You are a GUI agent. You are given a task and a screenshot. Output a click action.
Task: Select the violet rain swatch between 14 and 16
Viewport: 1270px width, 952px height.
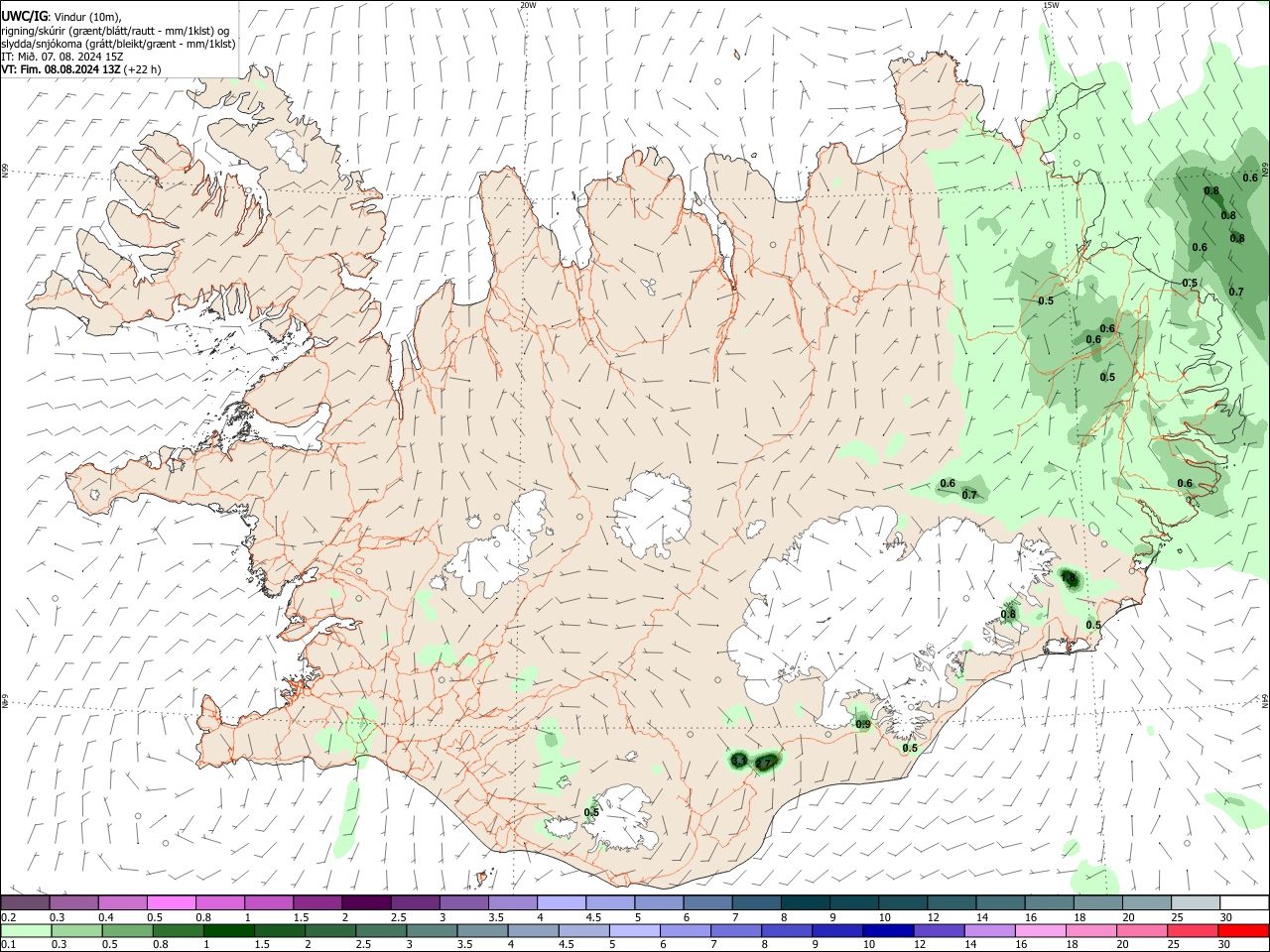coord(988,930)
